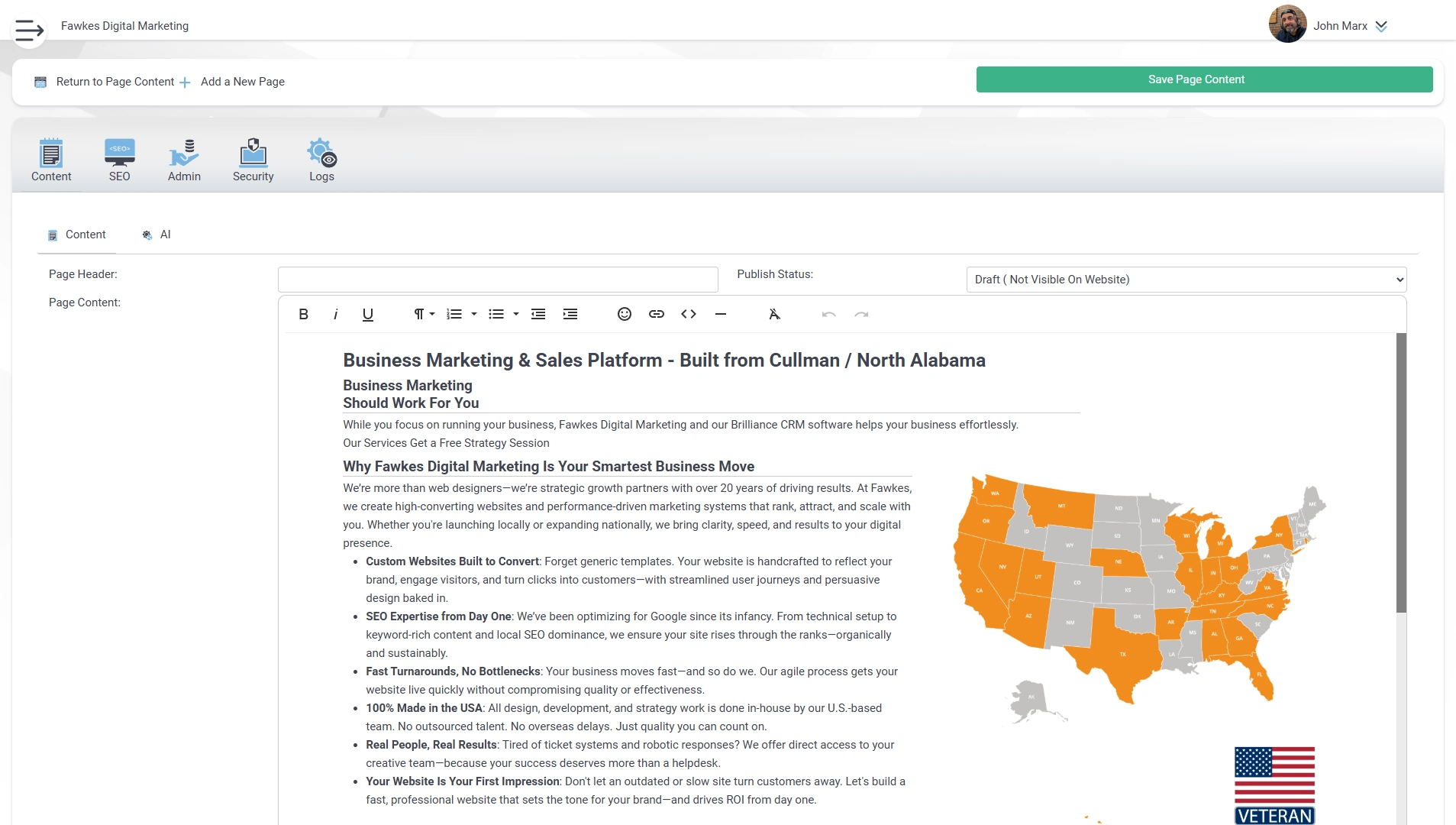This screenshot has height=825, width=1456.
Task: Open the Admin section icon
Action: (184, 160)
